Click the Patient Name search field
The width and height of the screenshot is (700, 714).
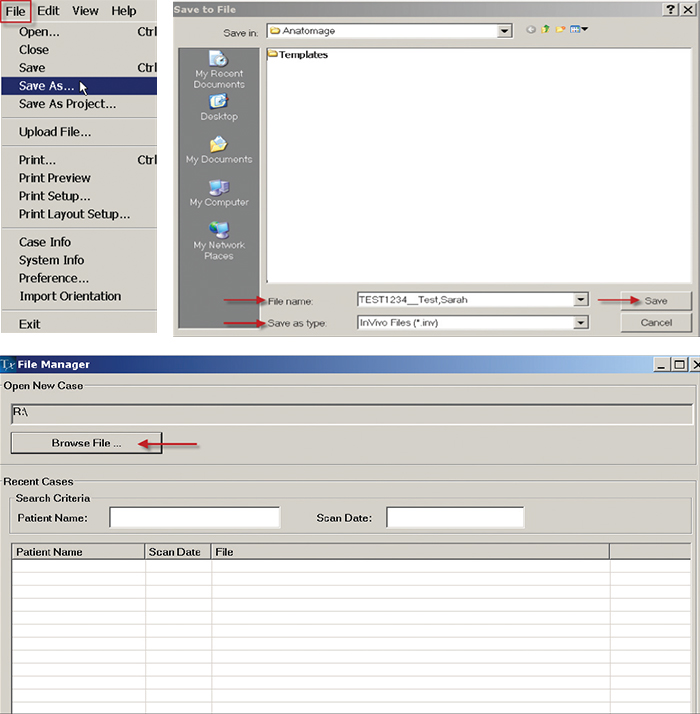coord(194,518)
